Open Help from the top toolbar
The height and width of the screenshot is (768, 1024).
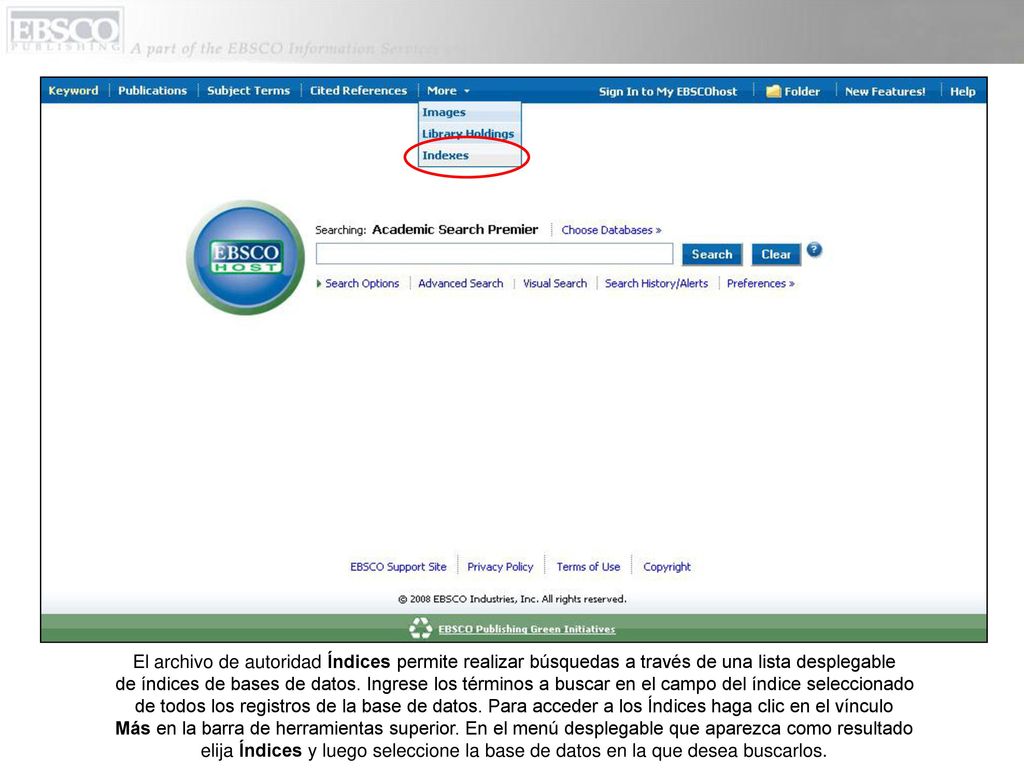click(x=963, y=91)
